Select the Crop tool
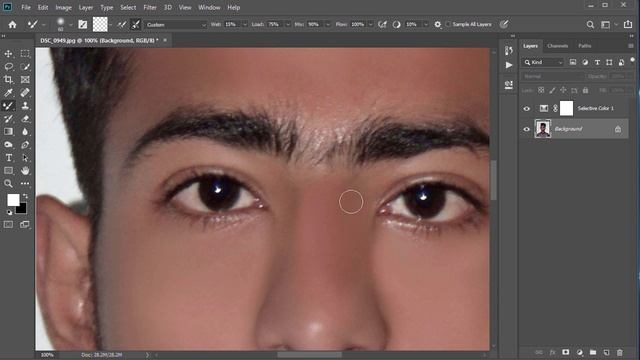This screenshot has width=640, height=360. coord(8,80)
